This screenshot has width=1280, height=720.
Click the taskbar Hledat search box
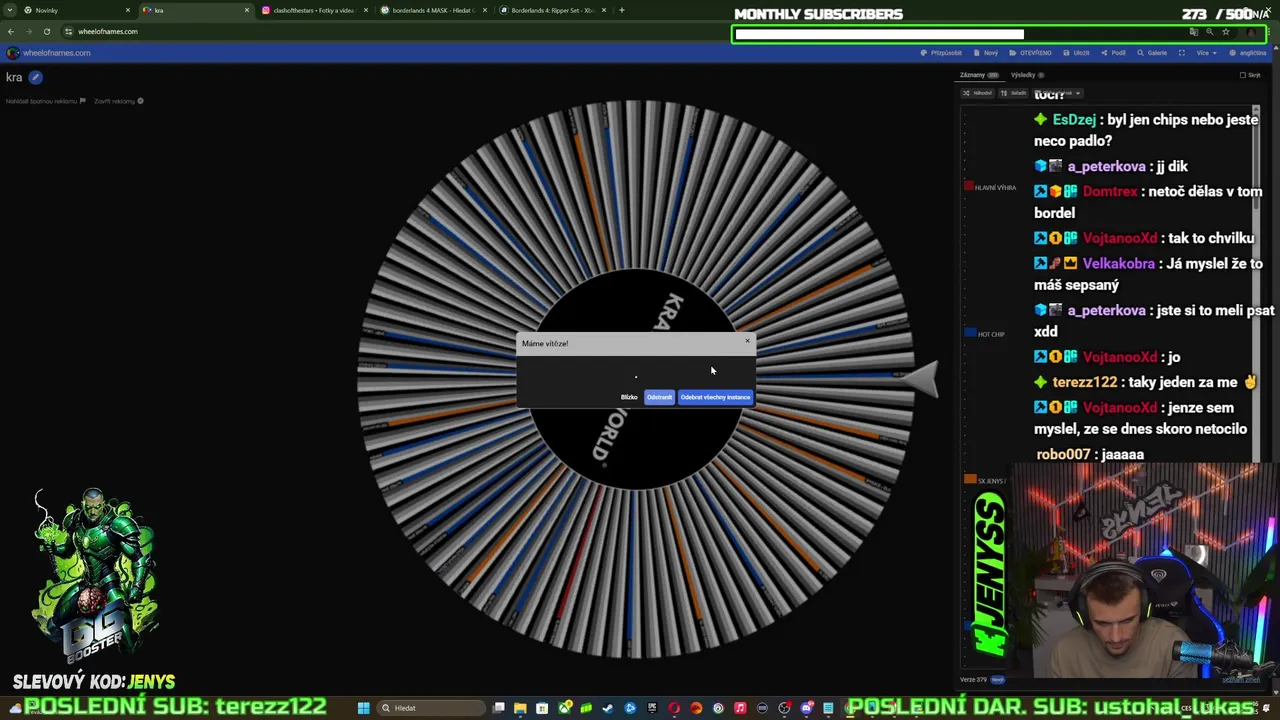tap(430, 708)
